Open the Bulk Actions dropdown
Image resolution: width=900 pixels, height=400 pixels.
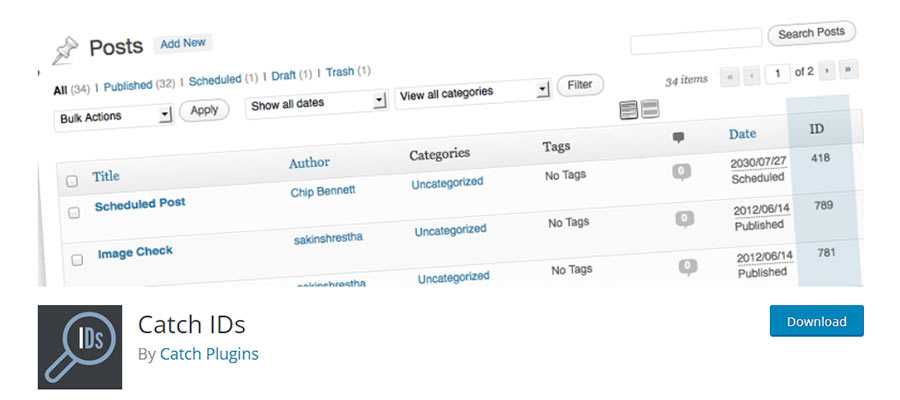point(114,117)
